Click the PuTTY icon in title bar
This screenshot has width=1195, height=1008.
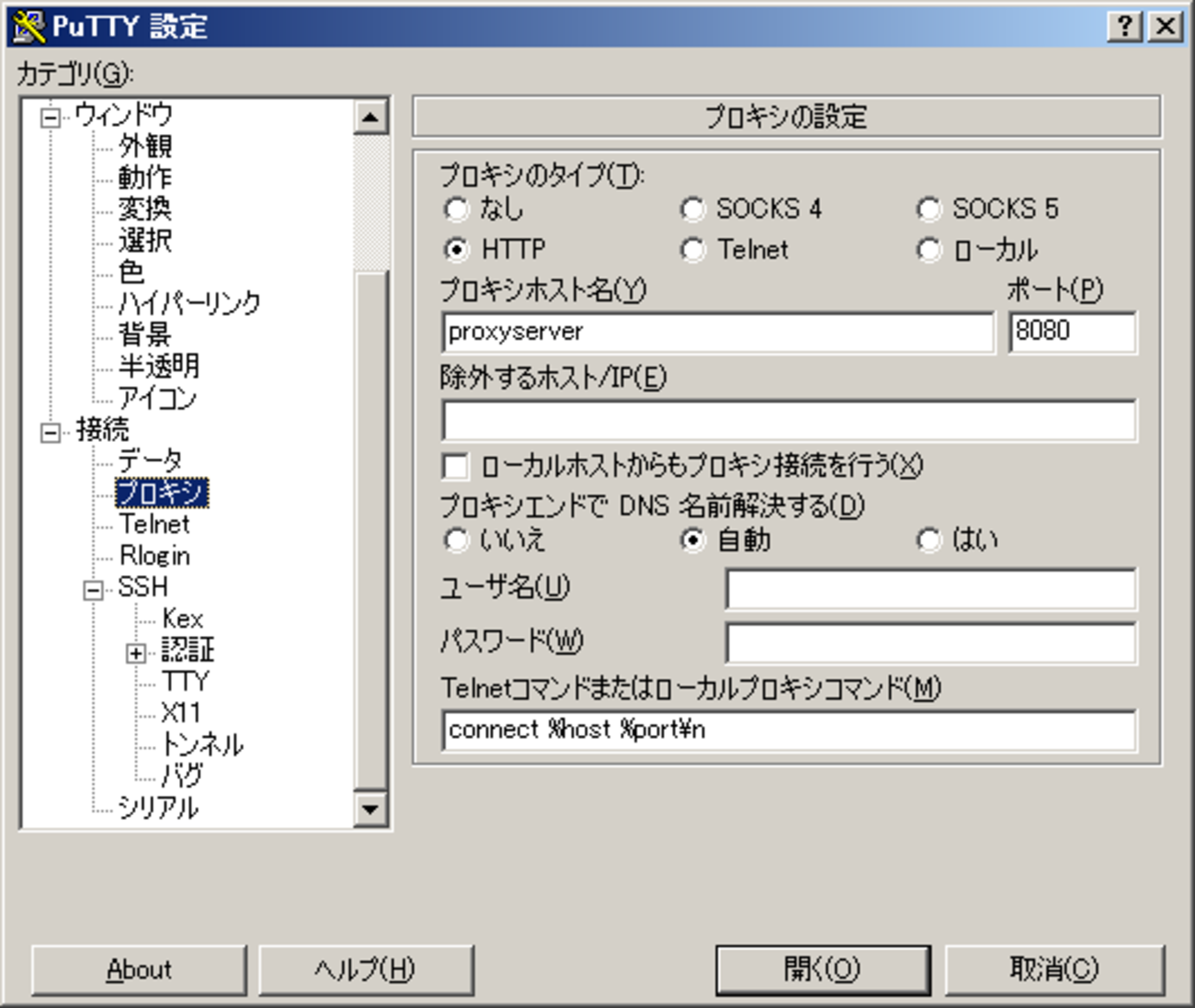[x=28, y=26]
